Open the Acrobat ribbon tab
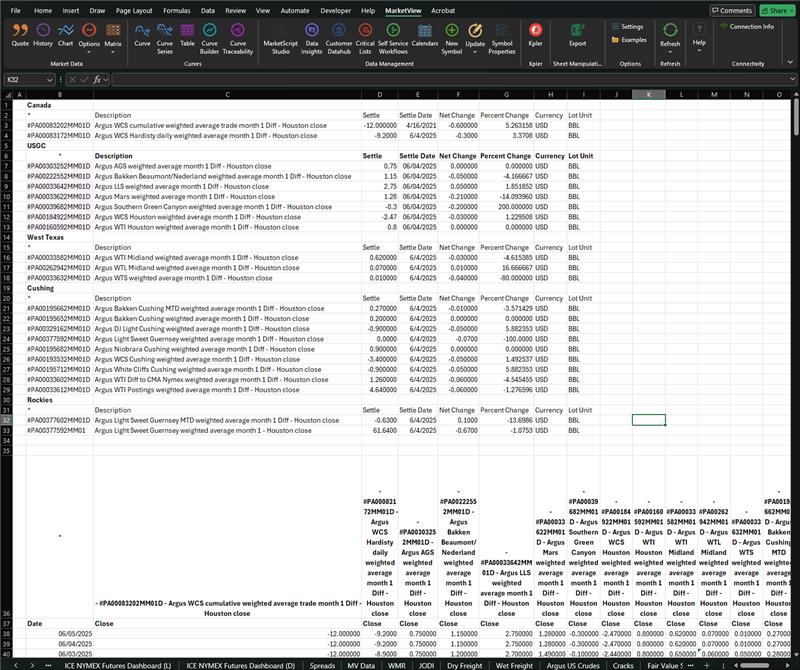 tap(443, 10)
